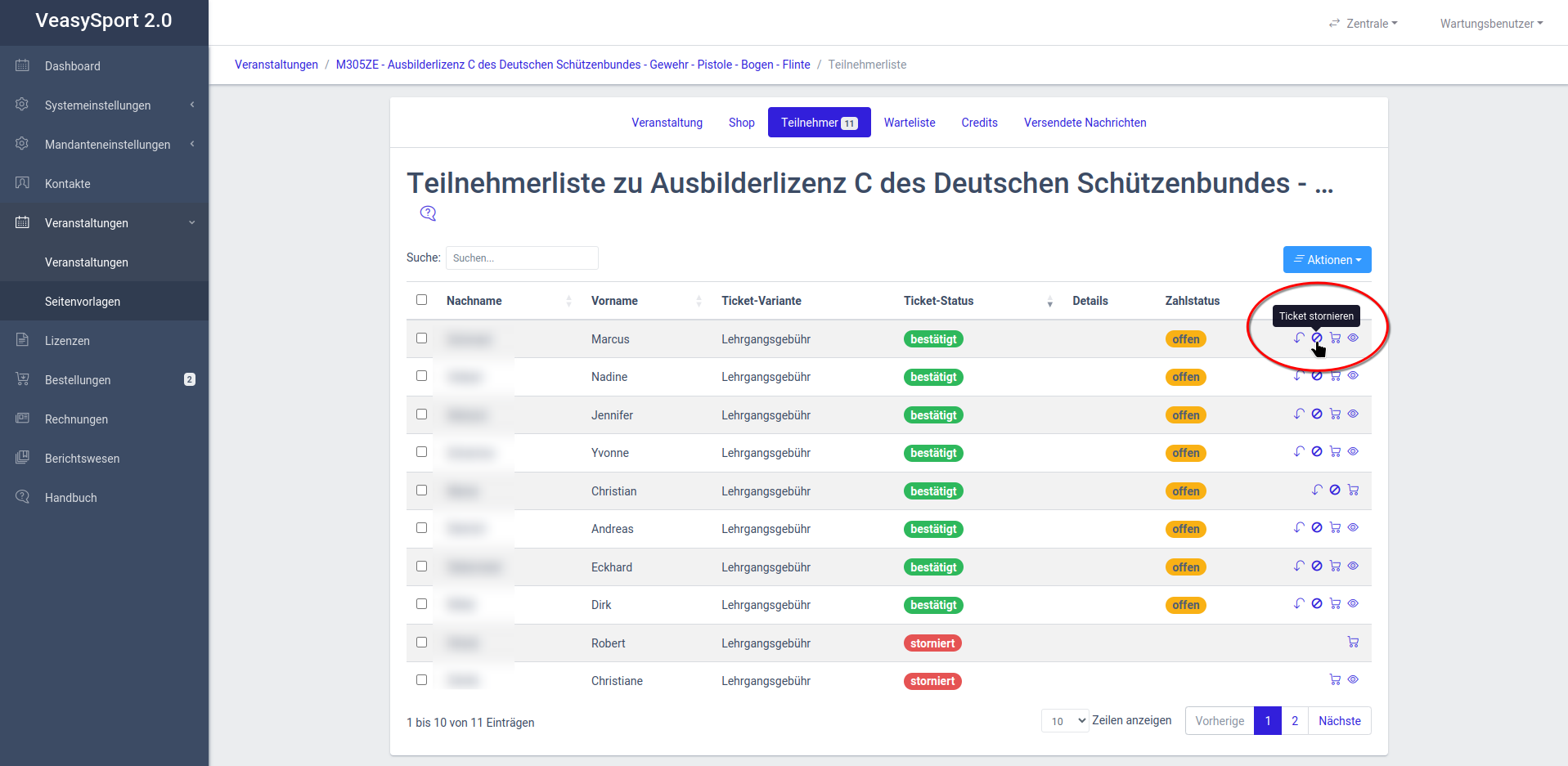Open the Aktionen dropdown
This screenshot has width=1568, height=766.
coord(1327,260)
